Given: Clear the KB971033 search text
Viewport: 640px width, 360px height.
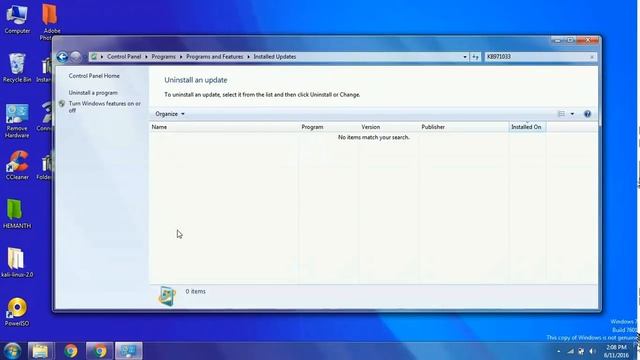Looking at the screenshot, I should coord(592,57).
